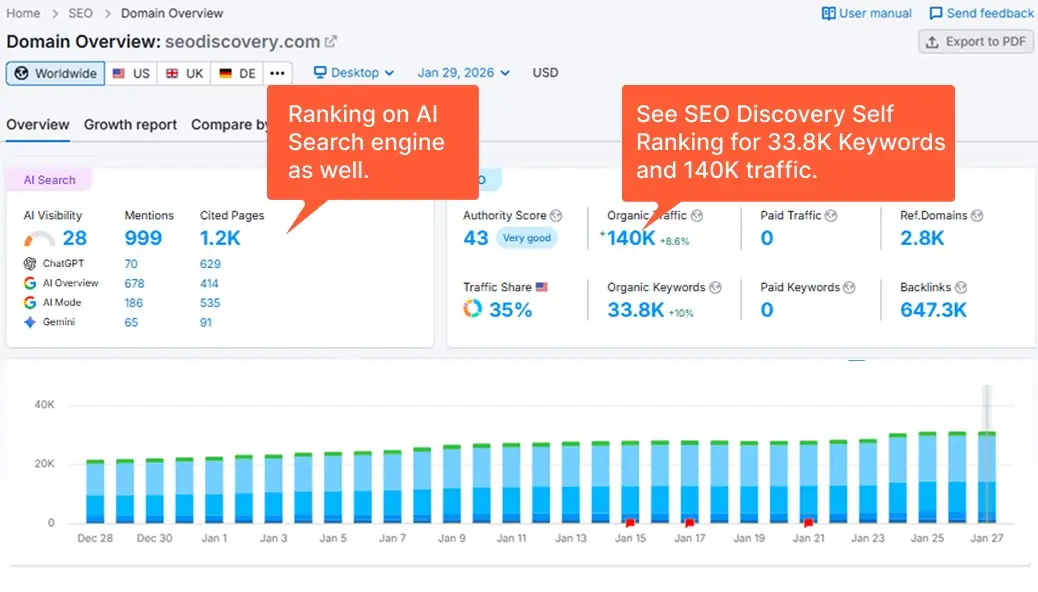
Task: Open the Jan 29, 2026 date dropdown
Action: coord(463,72)
